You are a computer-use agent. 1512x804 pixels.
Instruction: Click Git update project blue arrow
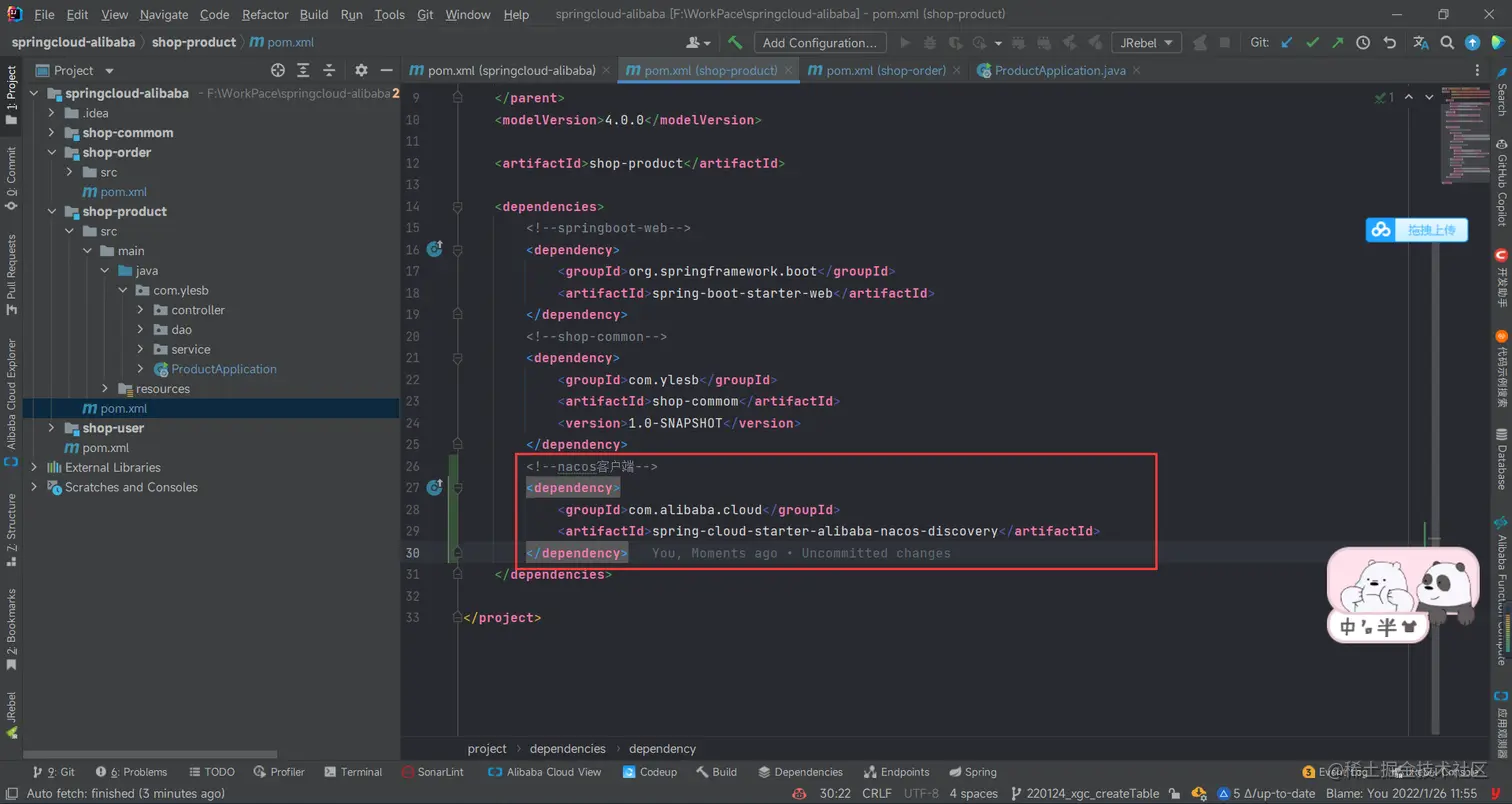pyautogui.click(x=1287, y=43)
